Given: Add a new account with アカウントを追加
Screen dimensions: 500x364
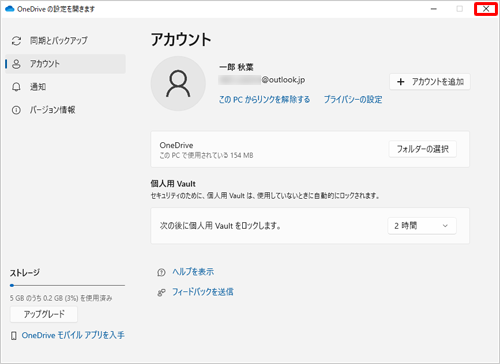Looking at the screenshot, I should [x=430, y=82].
